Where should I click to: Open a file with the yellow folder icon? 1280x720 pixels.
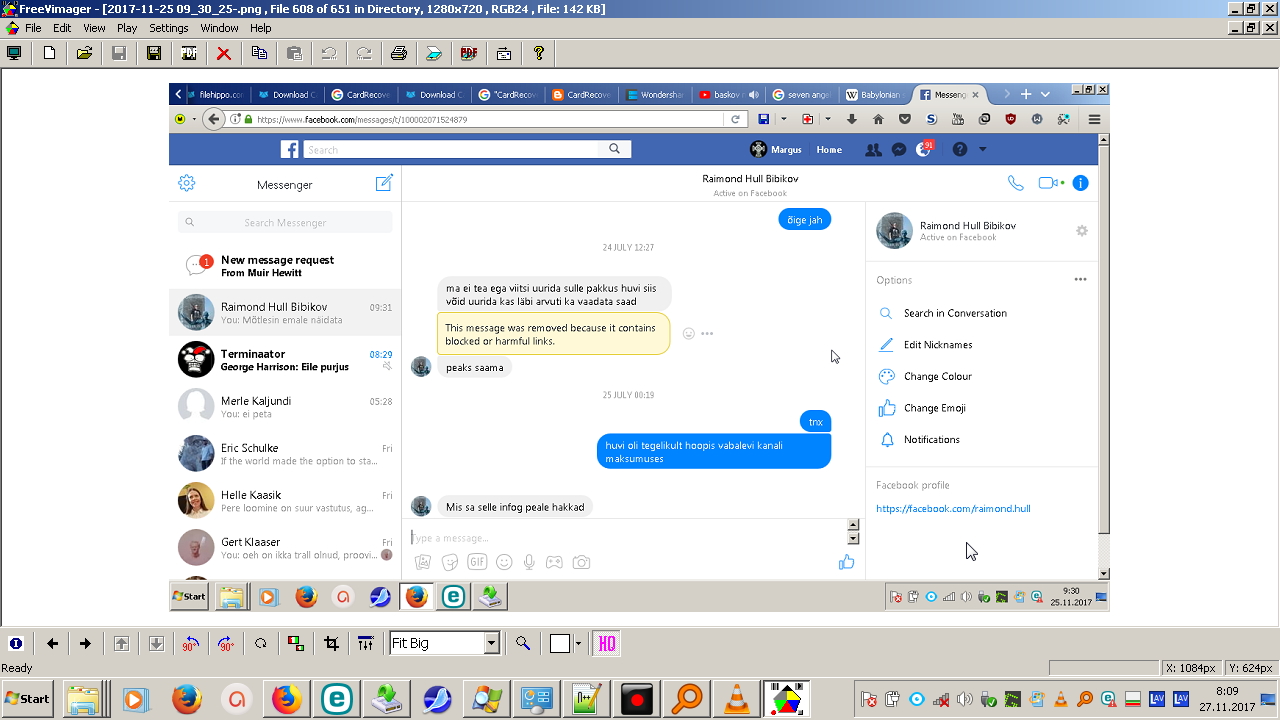pos(84,53)
